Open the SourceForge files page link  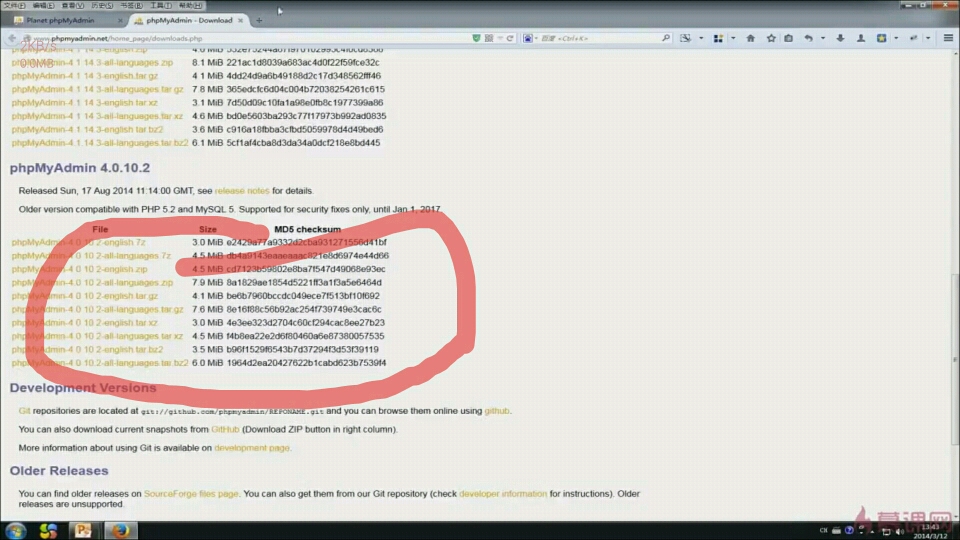(191, 494)
